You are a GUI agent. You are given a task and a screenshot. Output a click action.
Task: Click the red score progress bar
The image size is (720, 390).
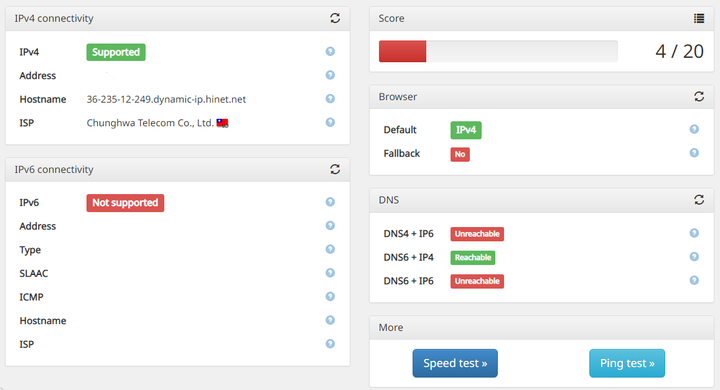click(x=402, y=51)
